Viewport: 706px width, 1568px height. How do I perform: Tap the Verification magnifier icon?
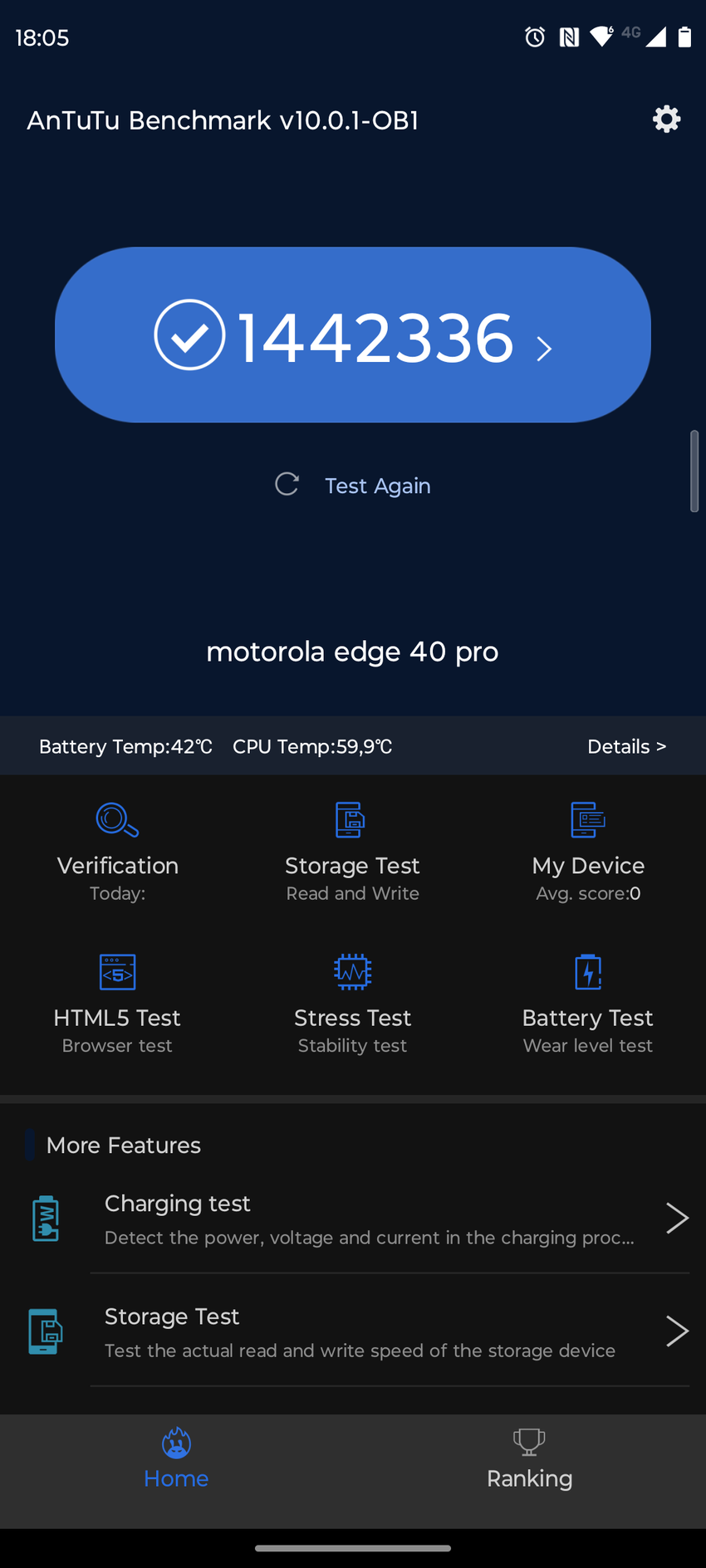(x=117, y=820)
